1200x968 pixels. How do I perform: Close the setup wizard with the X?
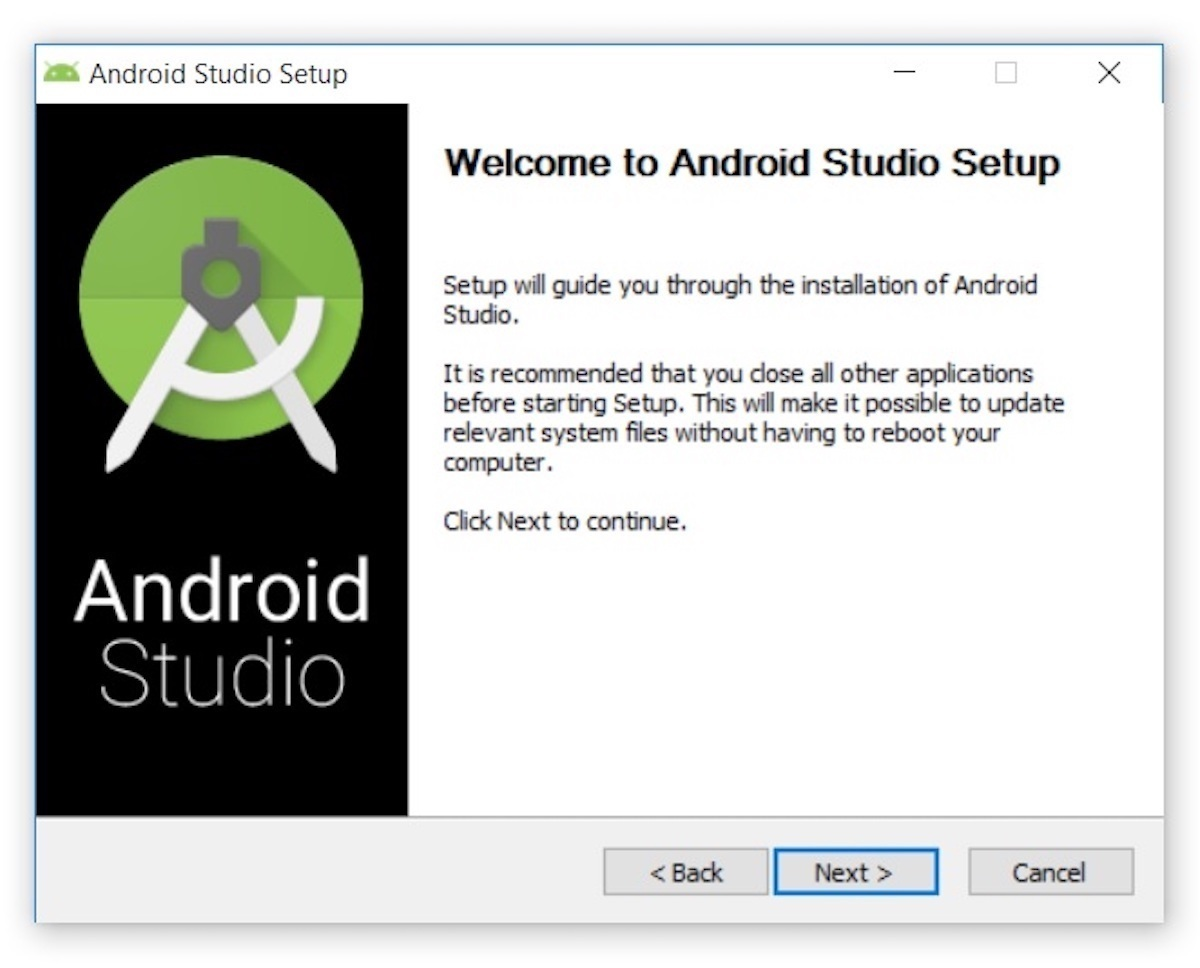(1109, 73)
